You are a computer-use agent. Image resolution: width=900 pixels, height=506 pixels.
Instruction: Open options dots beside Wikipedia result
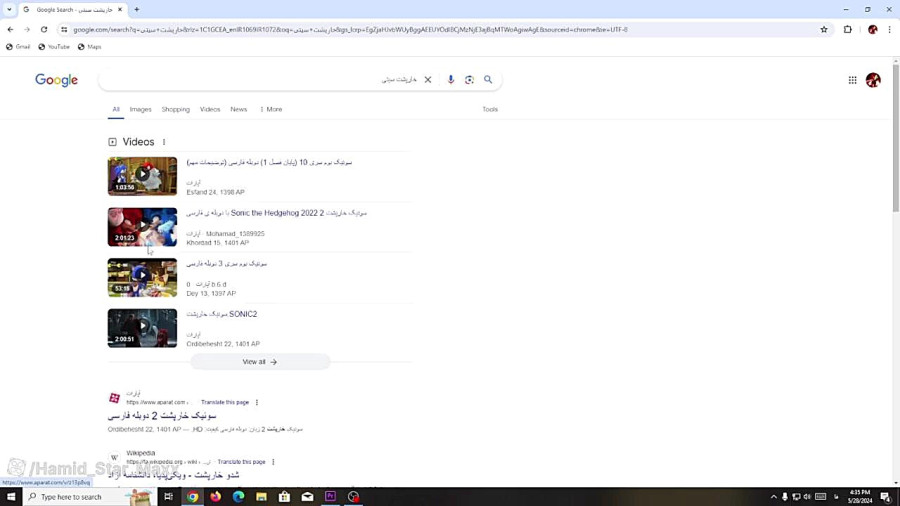pyautogui.click(x=273, y=462)
